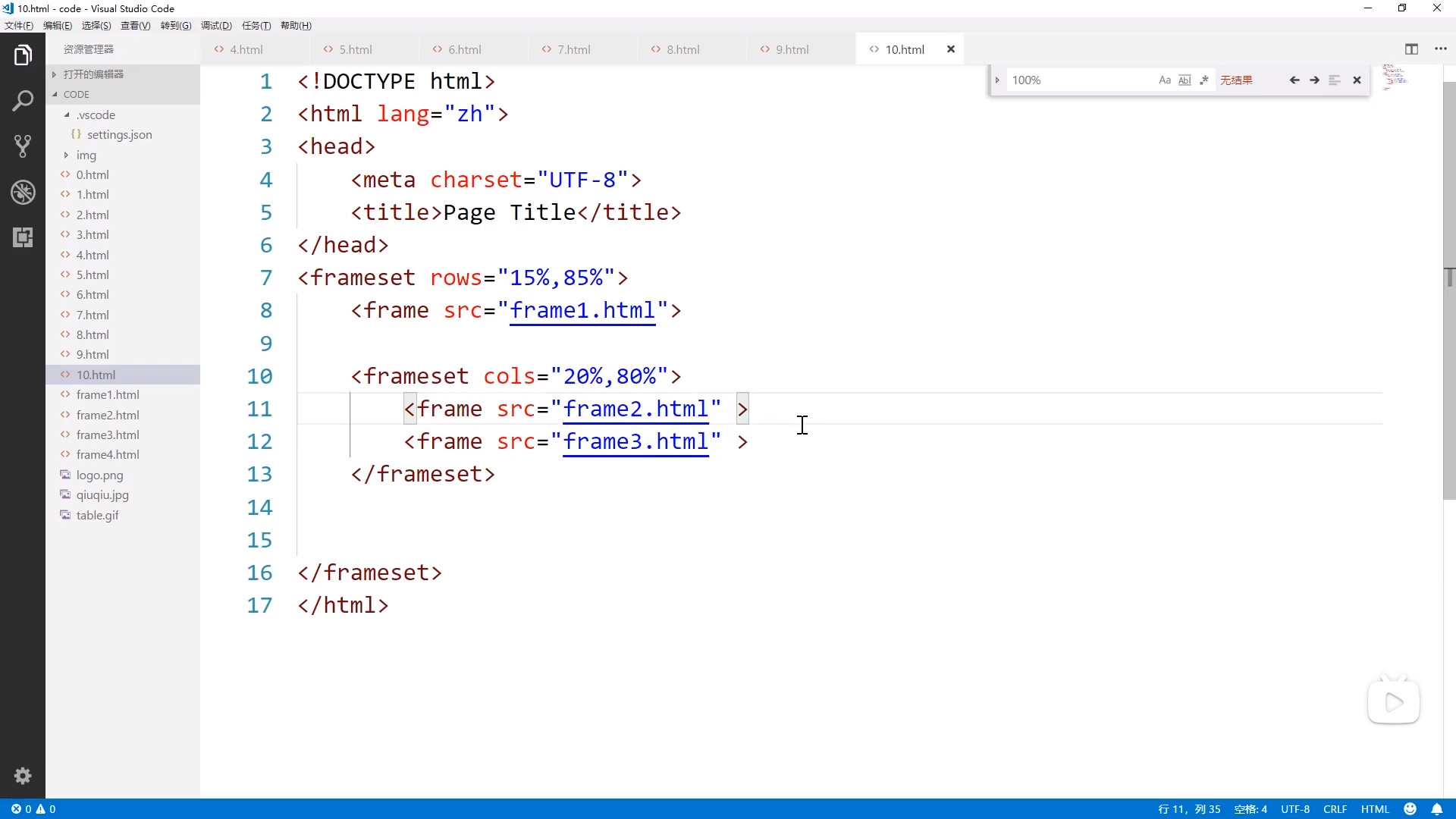Screen dimensions: 1456x819
Task: Toggle Match Whole Word in find widget
Action: (x=1185, y=80)
